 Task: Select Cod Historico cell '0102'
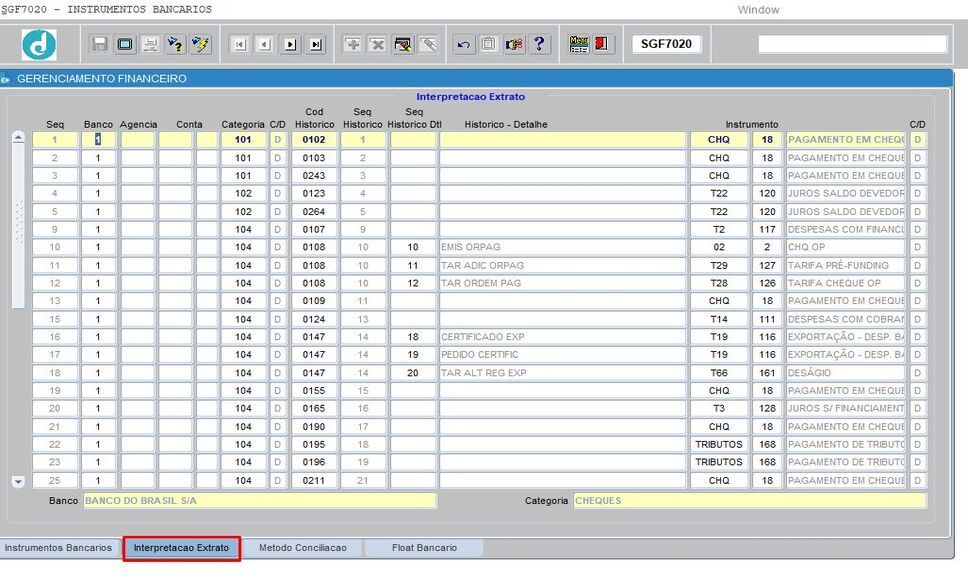[x=314, y=140]
